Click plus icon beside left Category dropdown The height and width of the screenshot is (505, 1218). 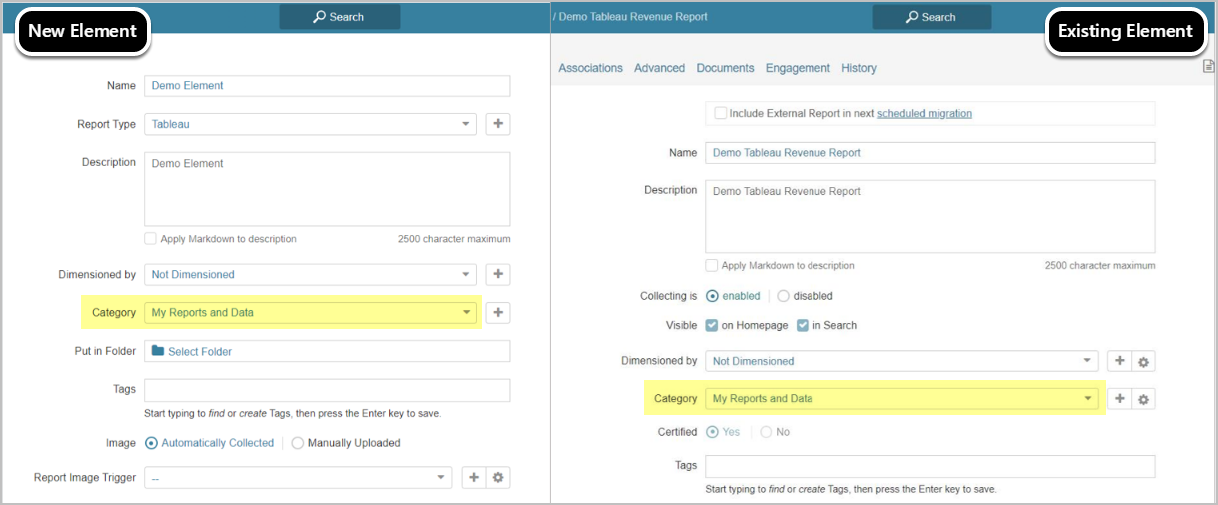(x=498, y=313)
